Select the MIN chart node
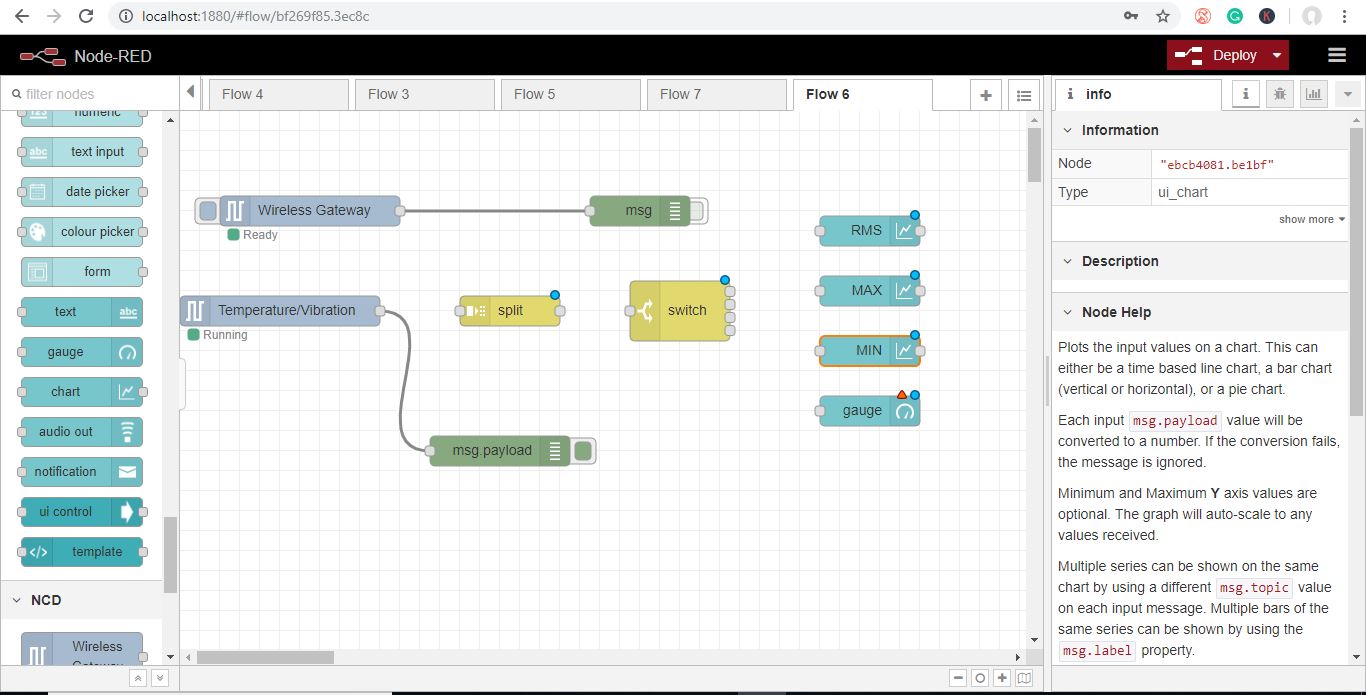1366x695 pixels. [870, 351]
